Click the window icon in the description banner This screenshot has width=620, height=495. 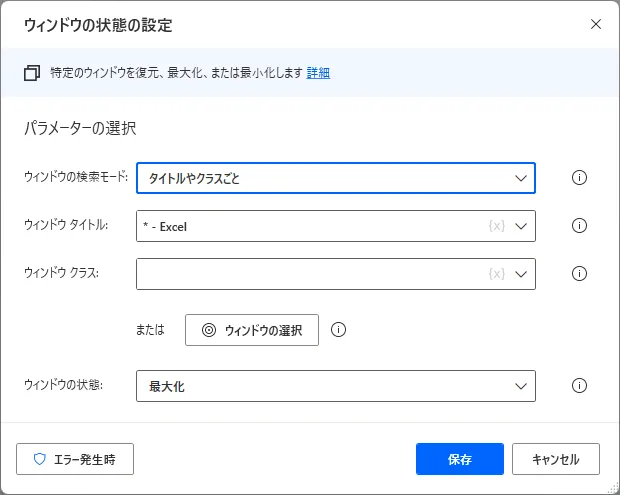pos(32,73)
